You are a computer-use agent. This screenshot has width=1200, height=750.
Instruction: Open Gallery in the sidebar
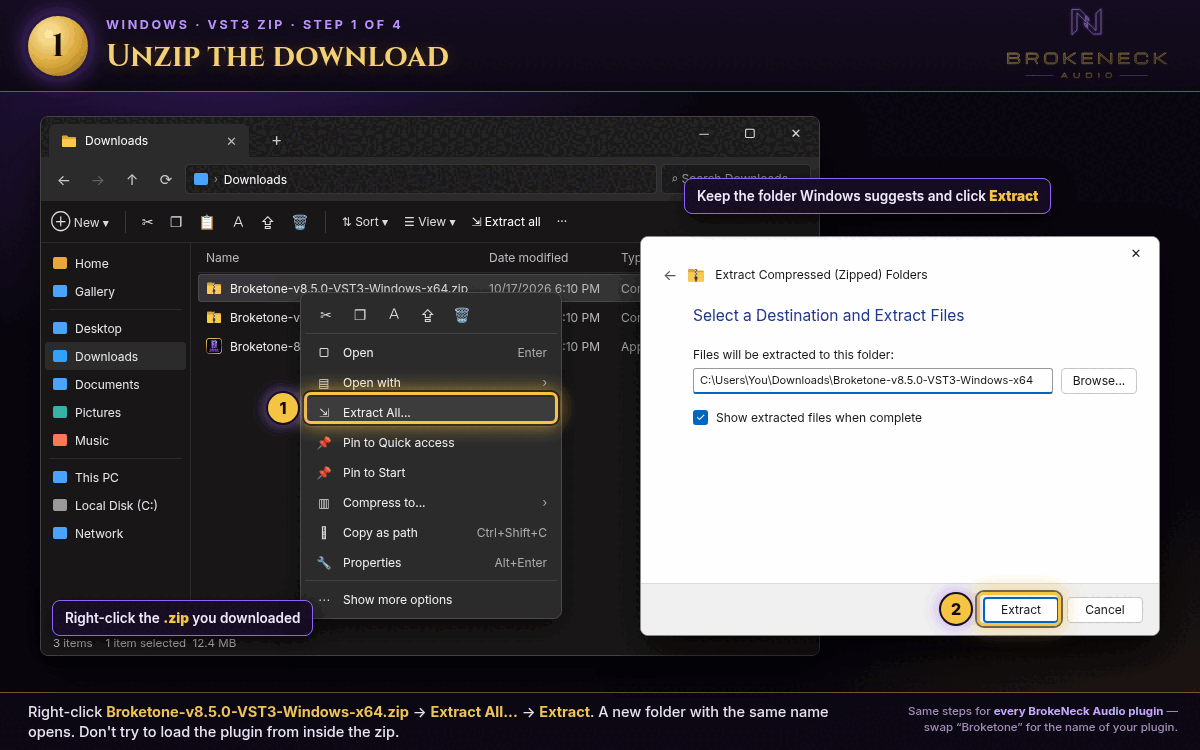tap(115, 292)
